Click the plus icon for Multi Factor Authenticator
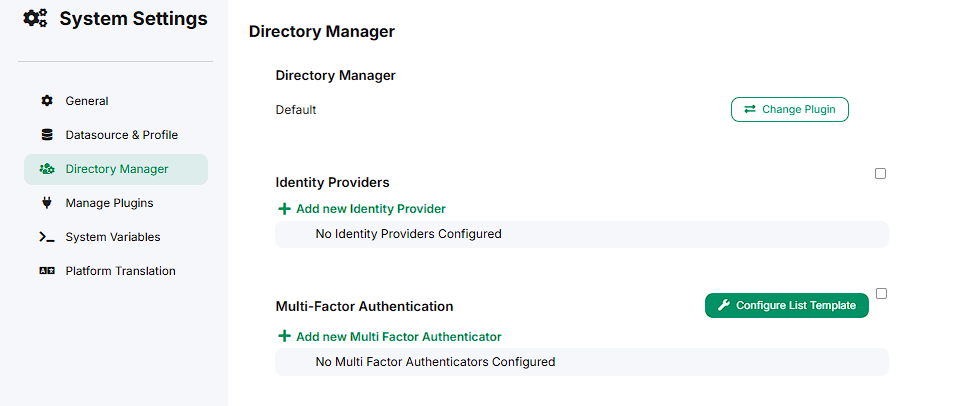The image size is (975, 406). point(284,336)
